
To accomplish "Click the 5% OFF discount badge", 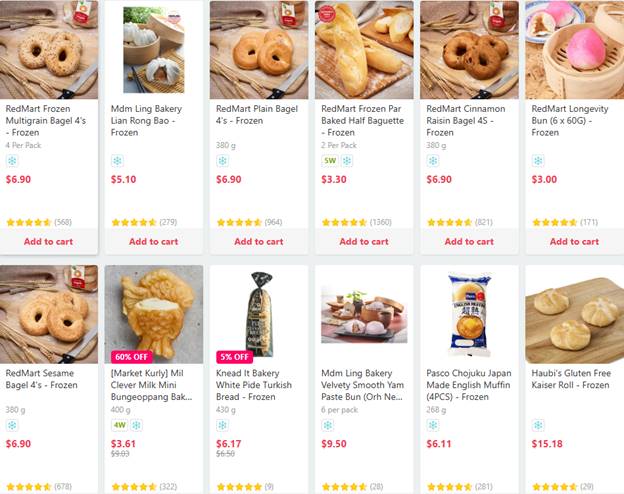I will pos(234,356).
